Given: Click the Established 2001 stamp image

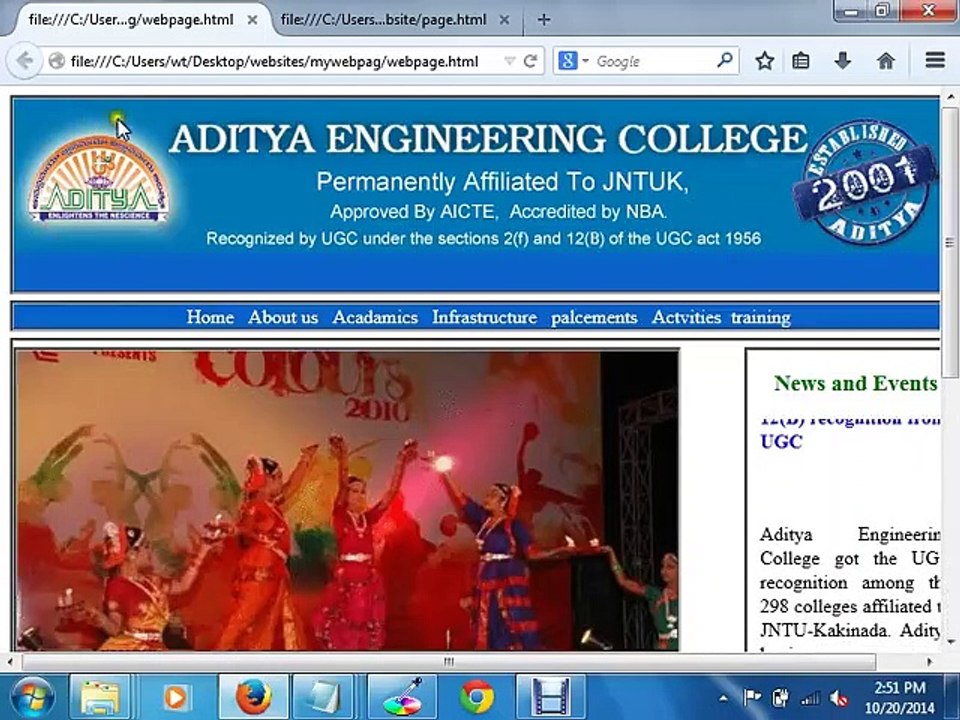Looking at the screenshot, I should [x=866, y=182].
